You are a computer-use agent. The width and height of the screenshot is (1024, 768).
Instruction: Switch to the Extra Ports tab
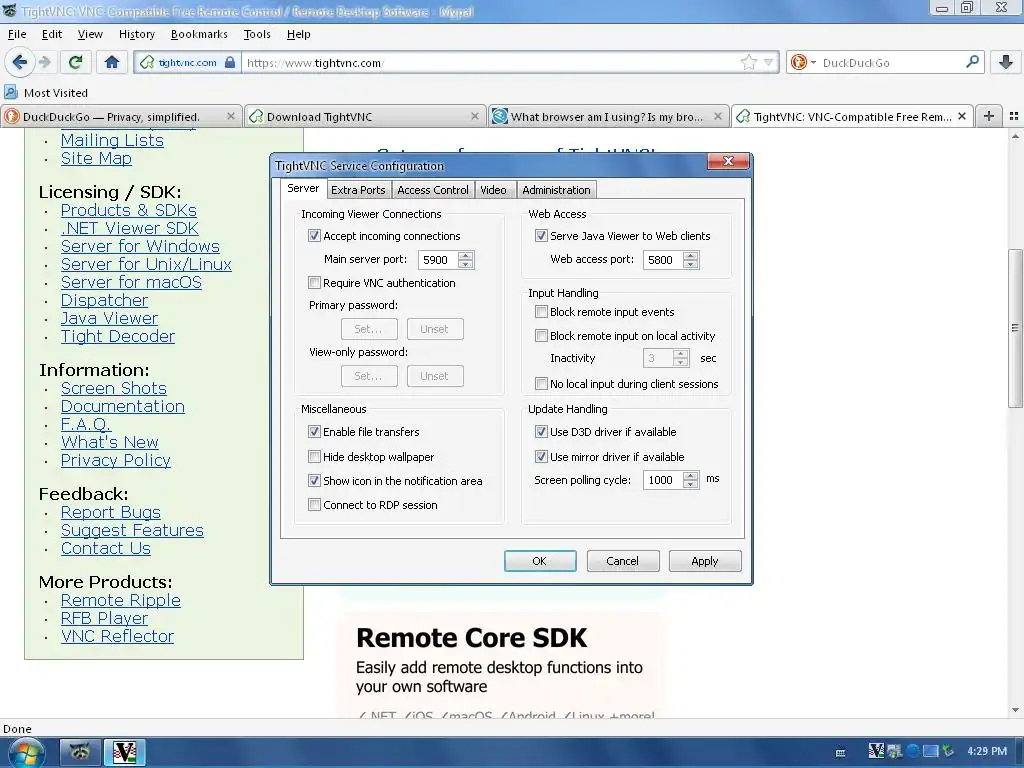point(358,190)
